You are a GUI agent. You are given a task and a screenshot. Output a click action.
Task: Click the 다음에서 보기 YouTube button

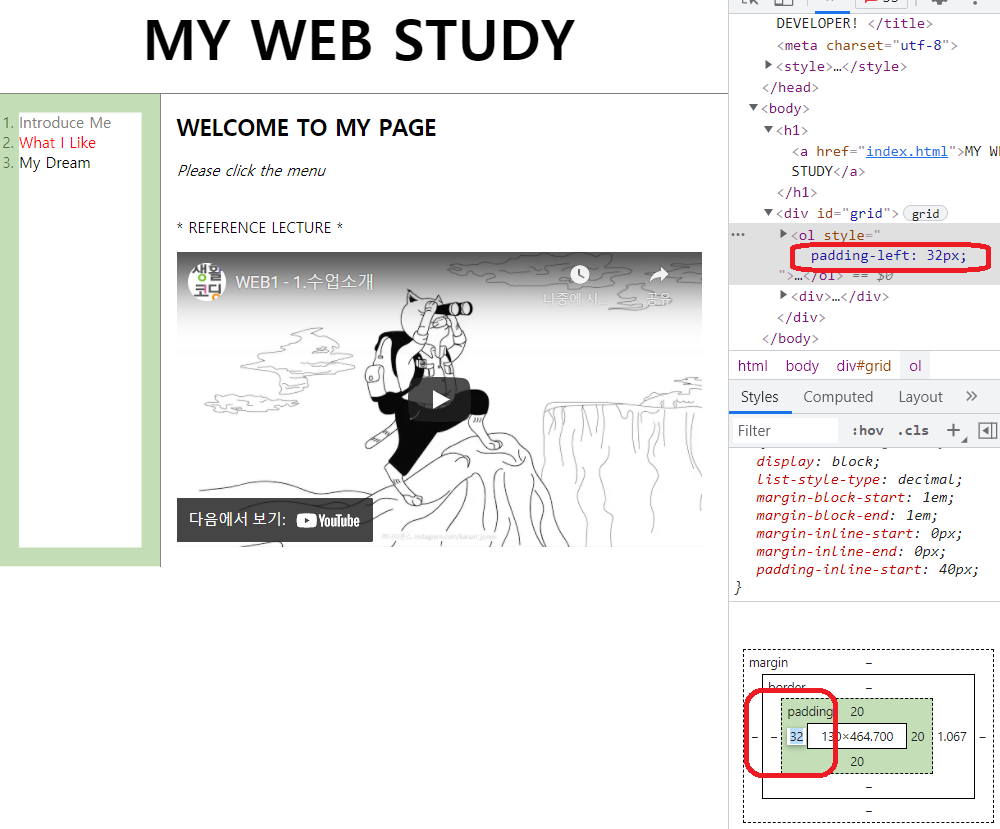point(275,520)
